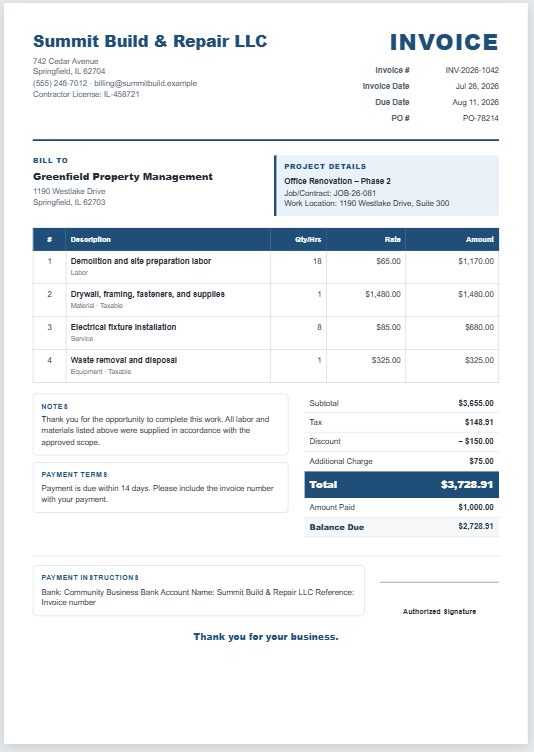
Task: Click the BILL TO label
Action: pyautogui.click(x=50, y=161)
